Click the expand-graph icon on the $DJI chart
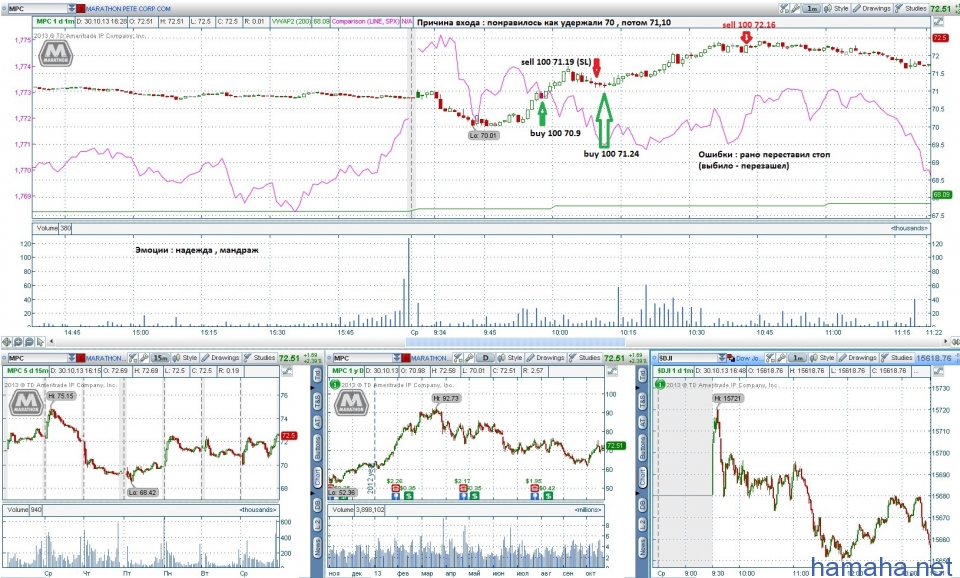This screenshot has width=960, height=578. tap(939, 370)
